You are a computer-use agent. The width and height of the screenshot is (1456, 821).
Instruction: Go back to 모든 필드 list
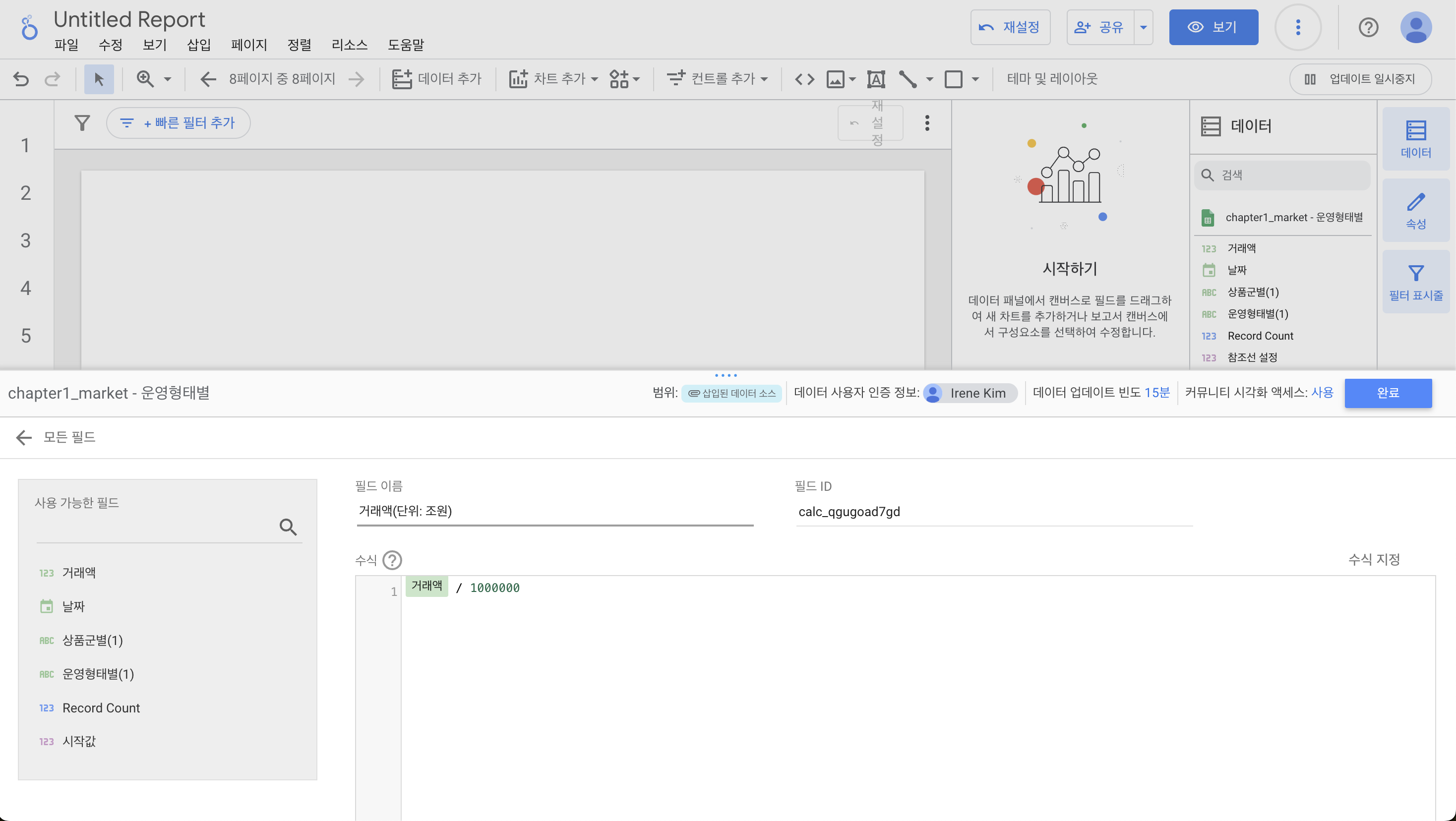(x=24, y=437)
